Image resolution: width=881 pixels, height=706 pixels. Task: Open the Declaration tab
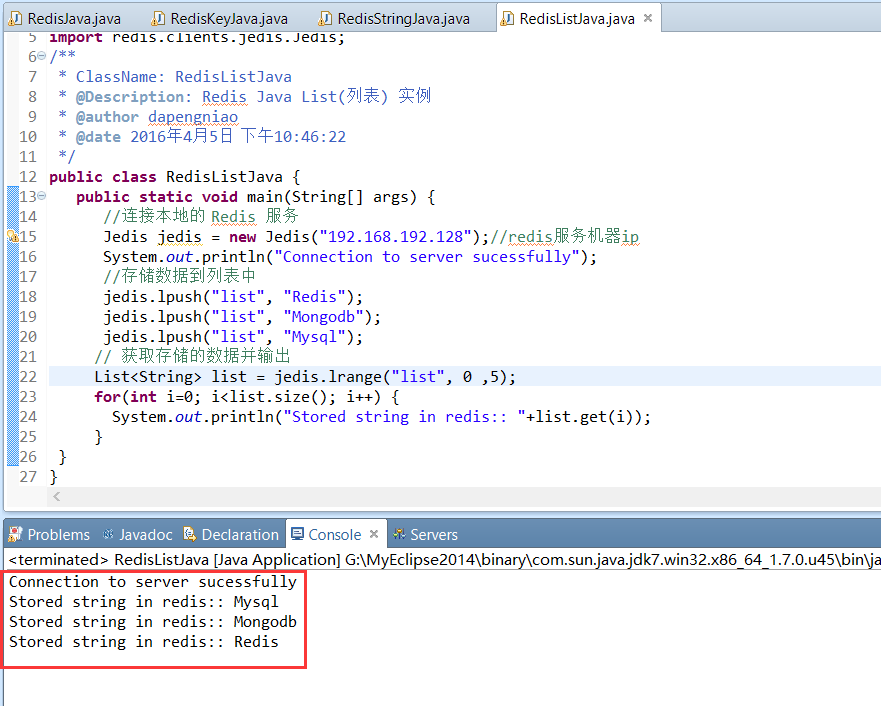239,535
